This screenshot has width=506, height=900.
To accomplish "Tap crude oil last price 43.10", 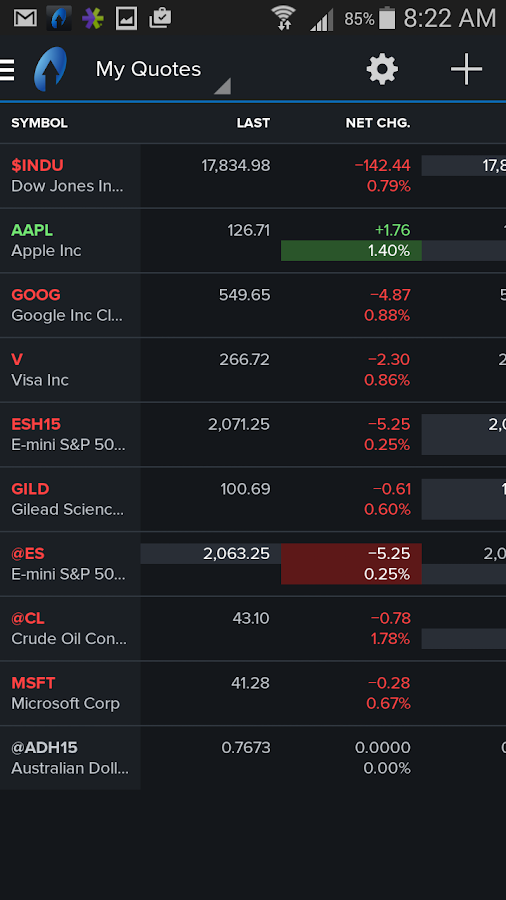I will pyautogui.click(x=251, y=618).
